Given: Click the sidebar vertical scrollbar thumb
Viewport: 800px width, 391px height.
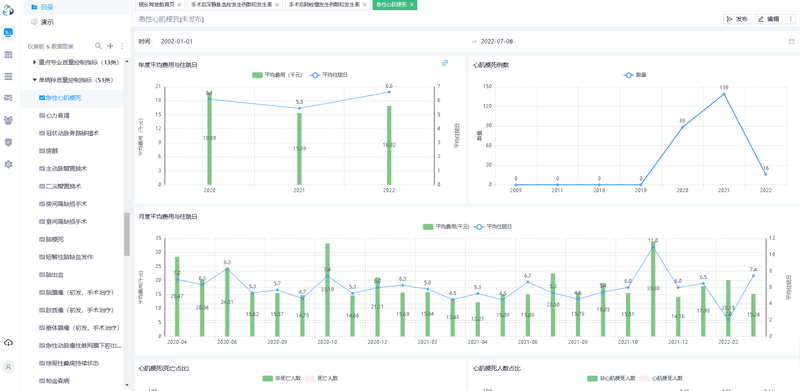Looking at the screenshot, I should 127,234.
